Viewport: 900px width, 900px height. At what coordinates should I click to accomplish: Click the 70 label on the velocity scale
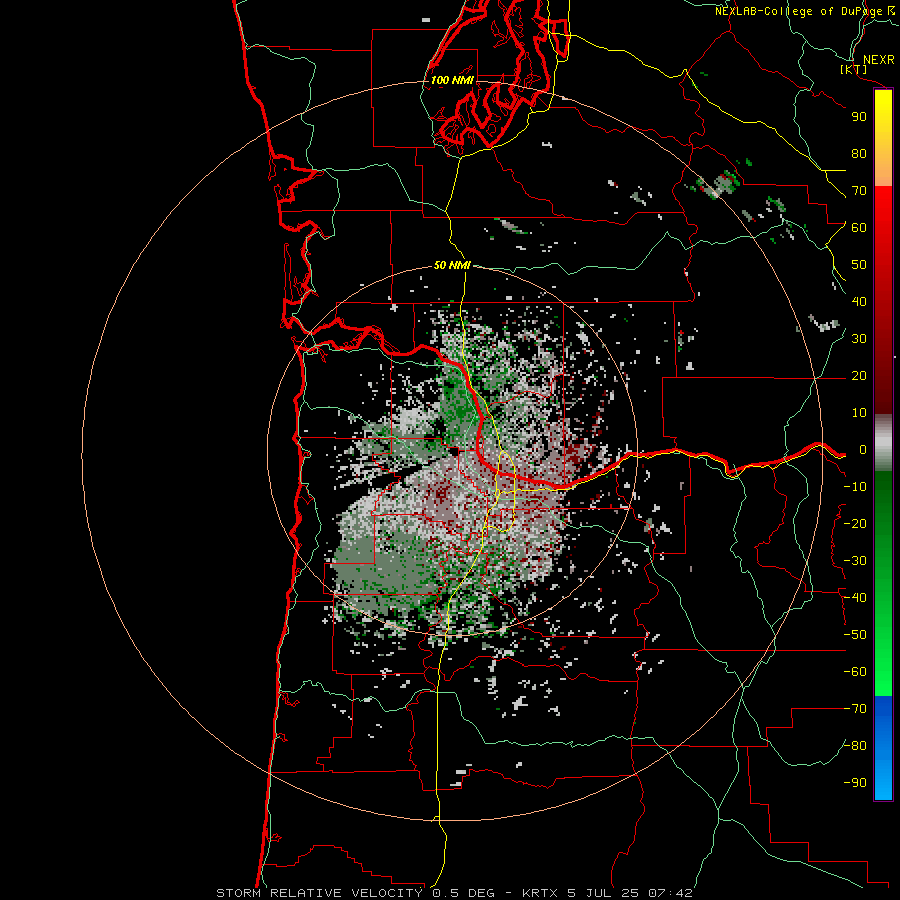point(859,191)
